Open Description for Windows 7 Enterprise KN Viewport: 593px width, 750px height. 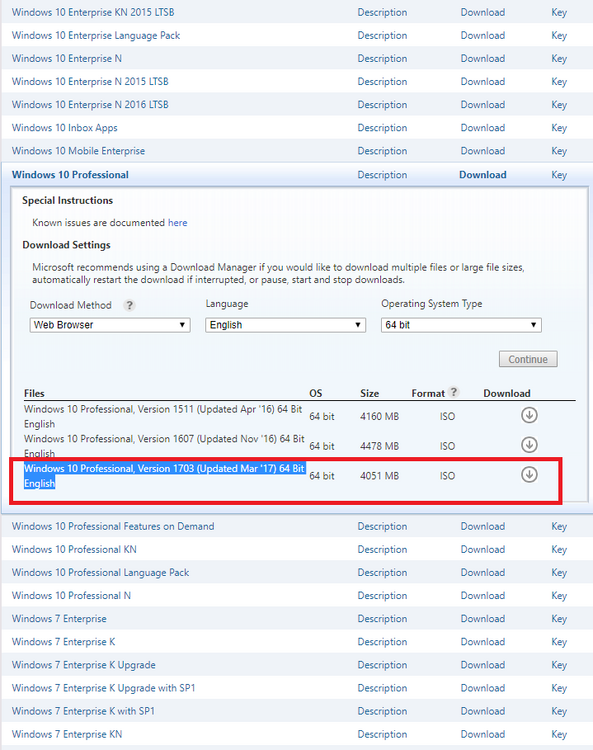(x=382, y=734)
